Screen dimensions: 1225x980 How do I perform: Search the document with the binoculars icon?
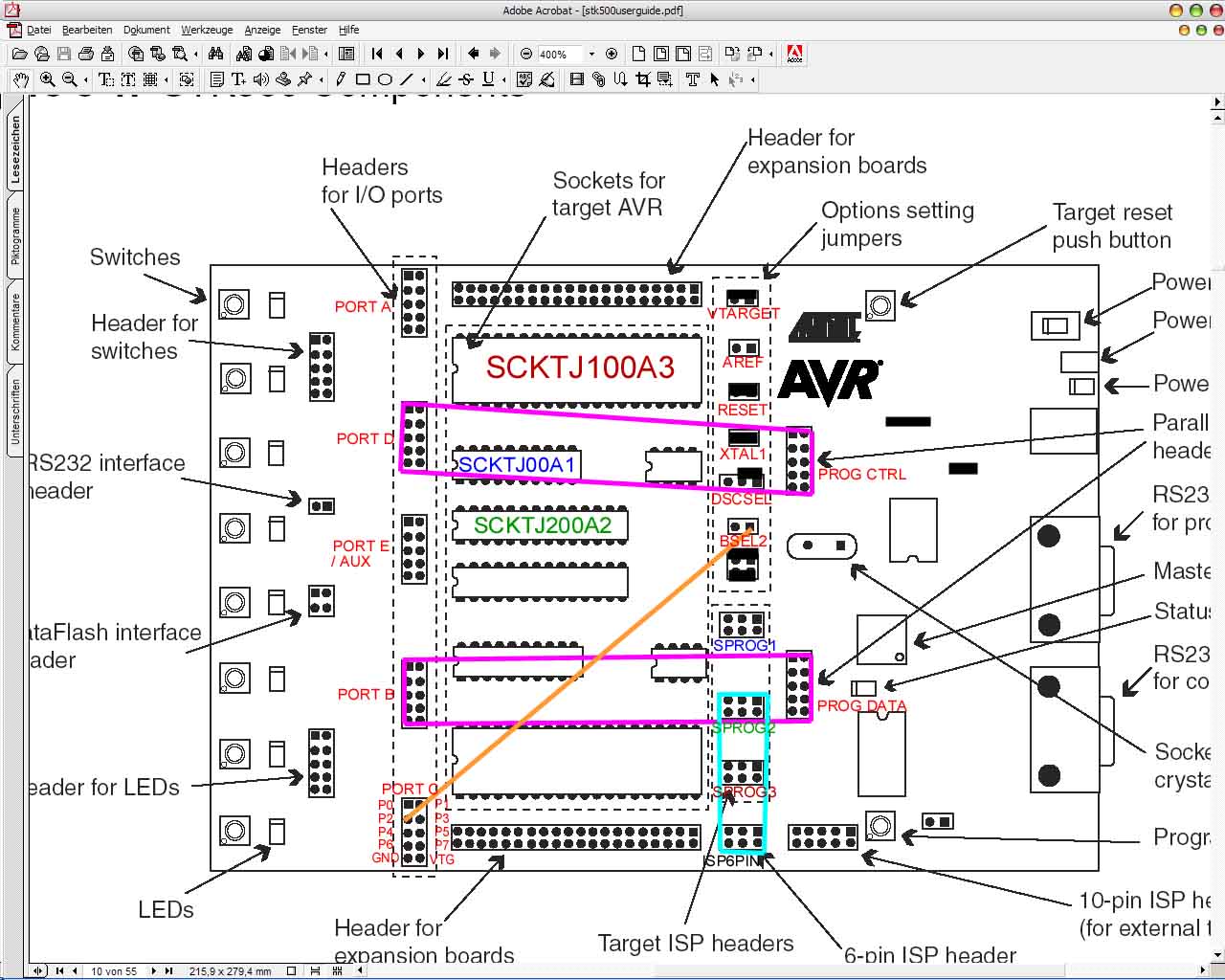pyautogui.click(x=215, y=54)
